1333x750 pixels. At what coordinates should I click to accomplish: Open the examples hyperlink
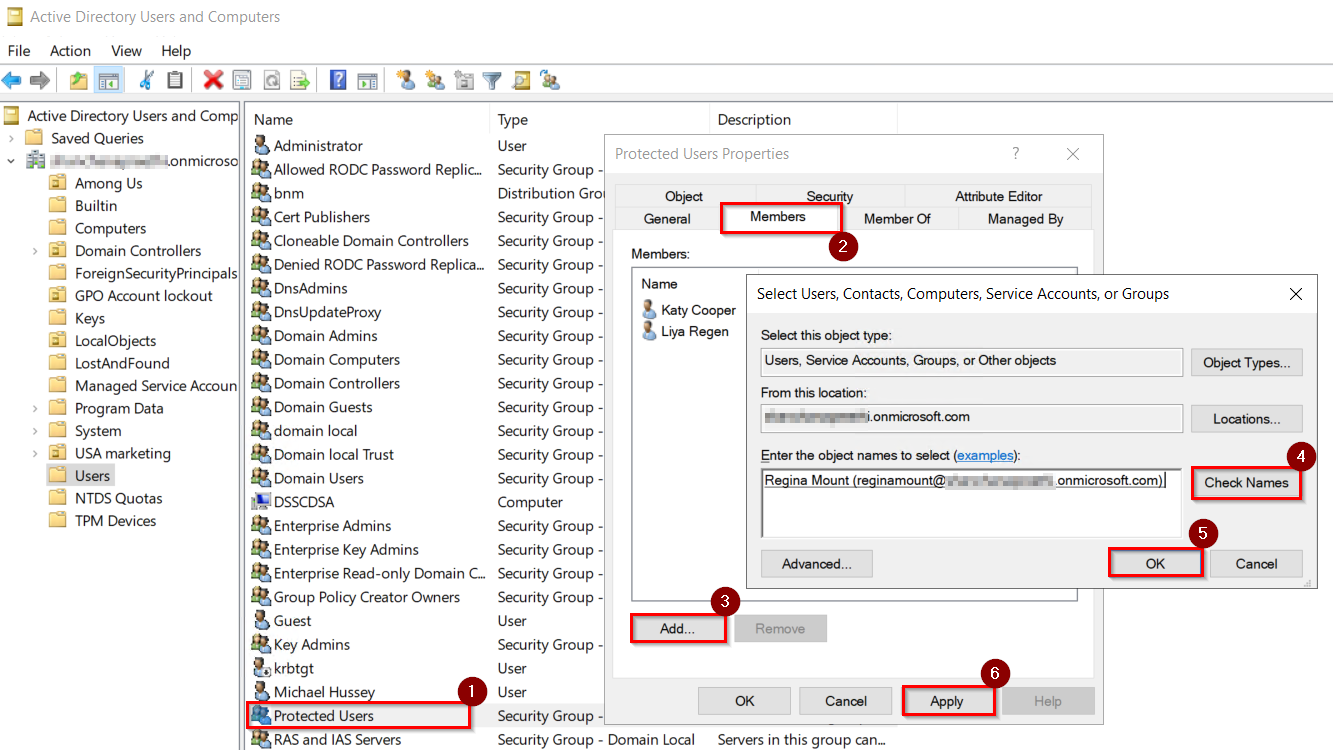coord(986,456)
